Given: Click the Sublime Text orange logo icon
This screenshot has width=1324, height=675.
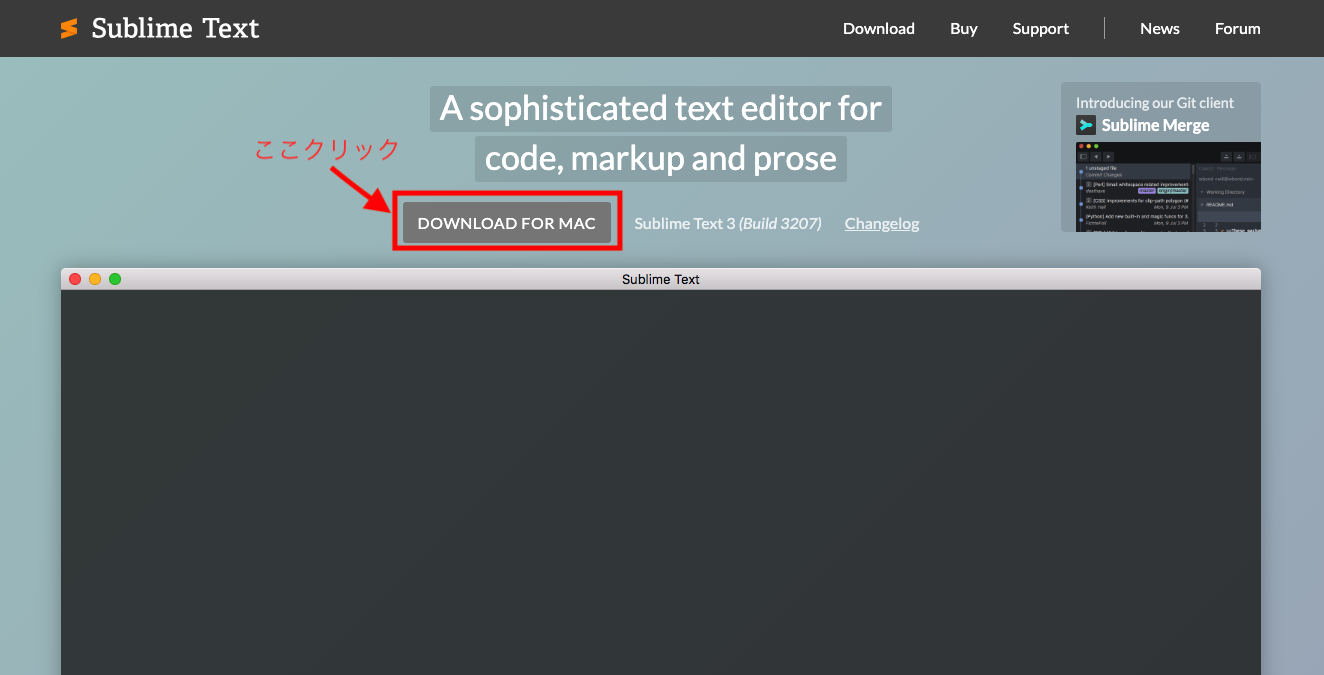Looking at the screenshot, I should click(x=69, y=29).
